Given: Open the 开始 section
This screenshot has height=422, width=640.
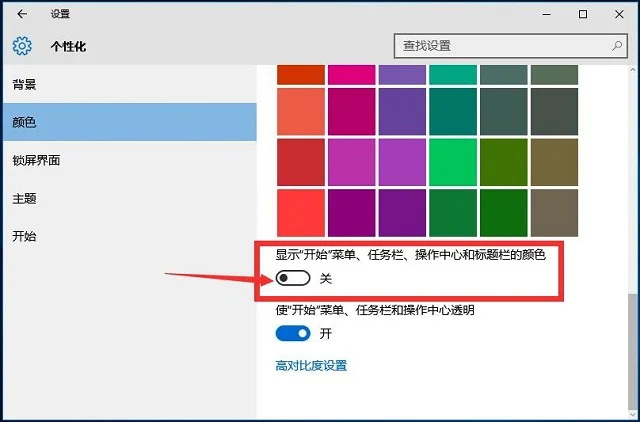Looking at the screenshot, I should coord(130,236).
